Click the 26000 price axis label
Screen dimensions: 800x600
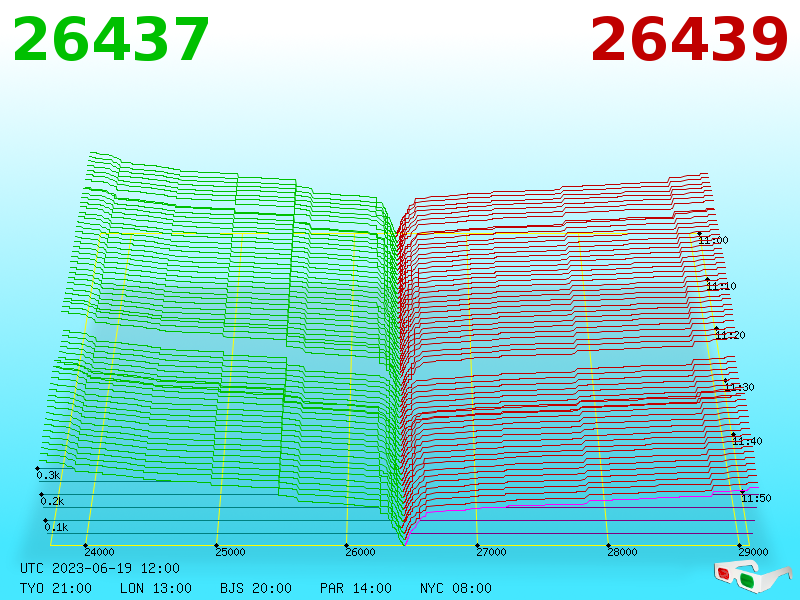point(360,552)
